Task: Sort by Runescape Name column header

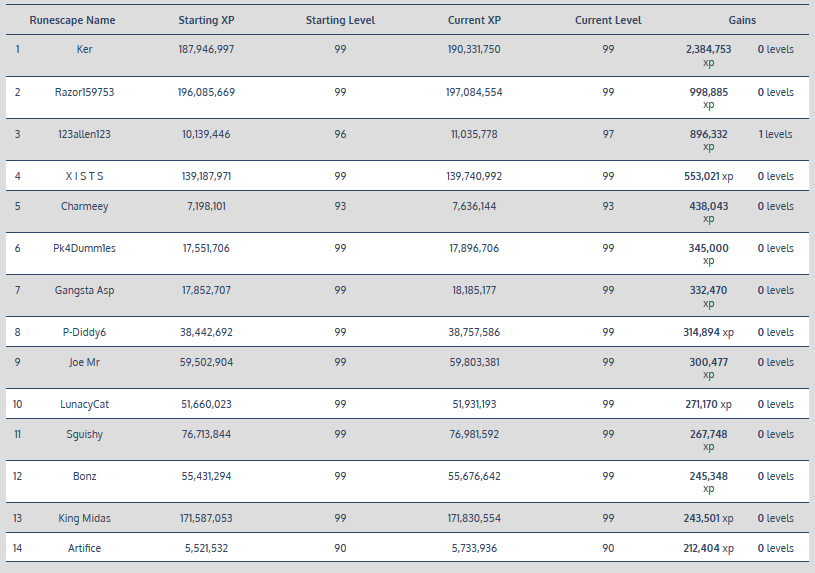Action: 72,20
